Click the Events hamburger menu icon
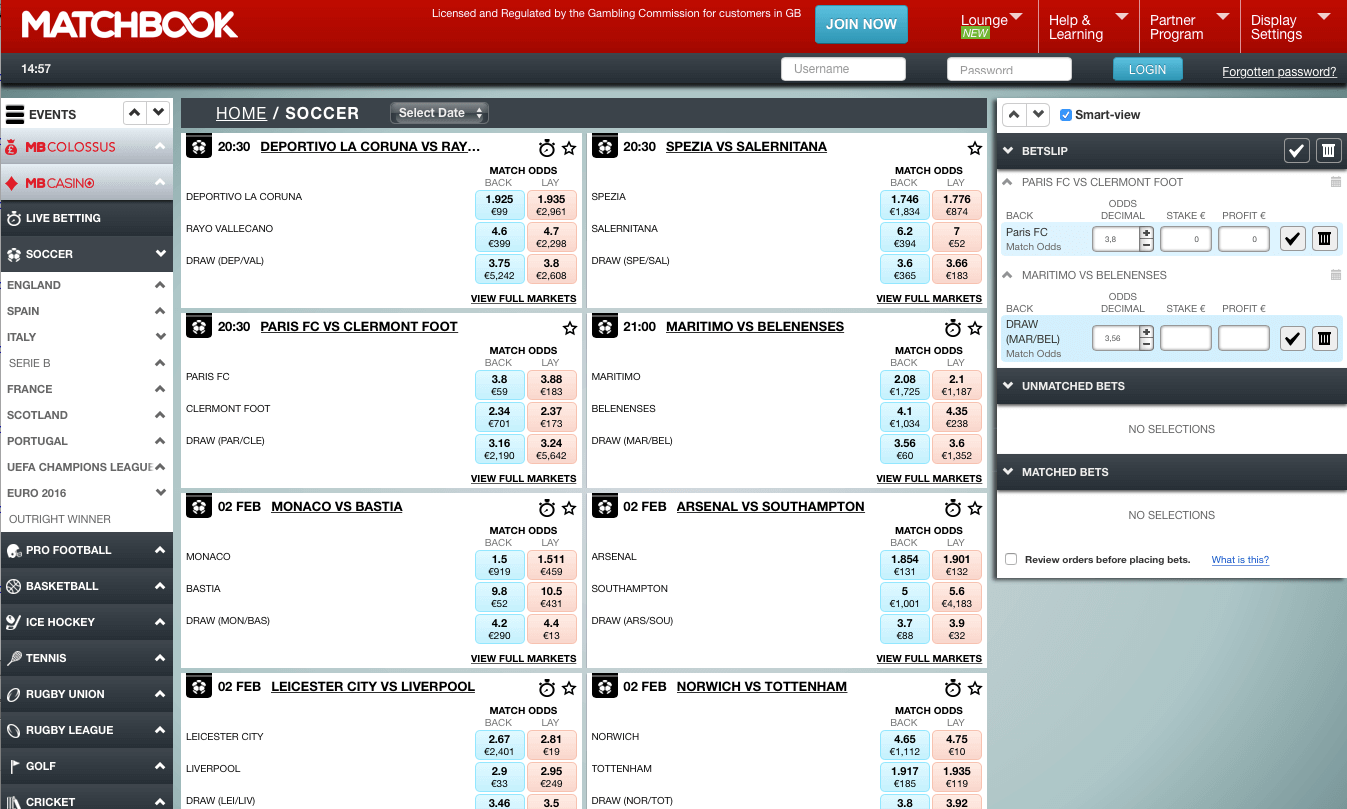1347x809 pixels. tap(14, 114)
